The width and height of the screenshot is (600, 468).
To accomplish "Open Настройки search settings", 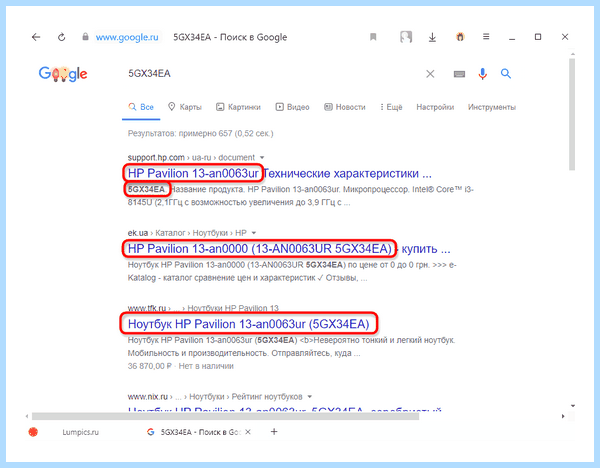I will click(435, 107).
